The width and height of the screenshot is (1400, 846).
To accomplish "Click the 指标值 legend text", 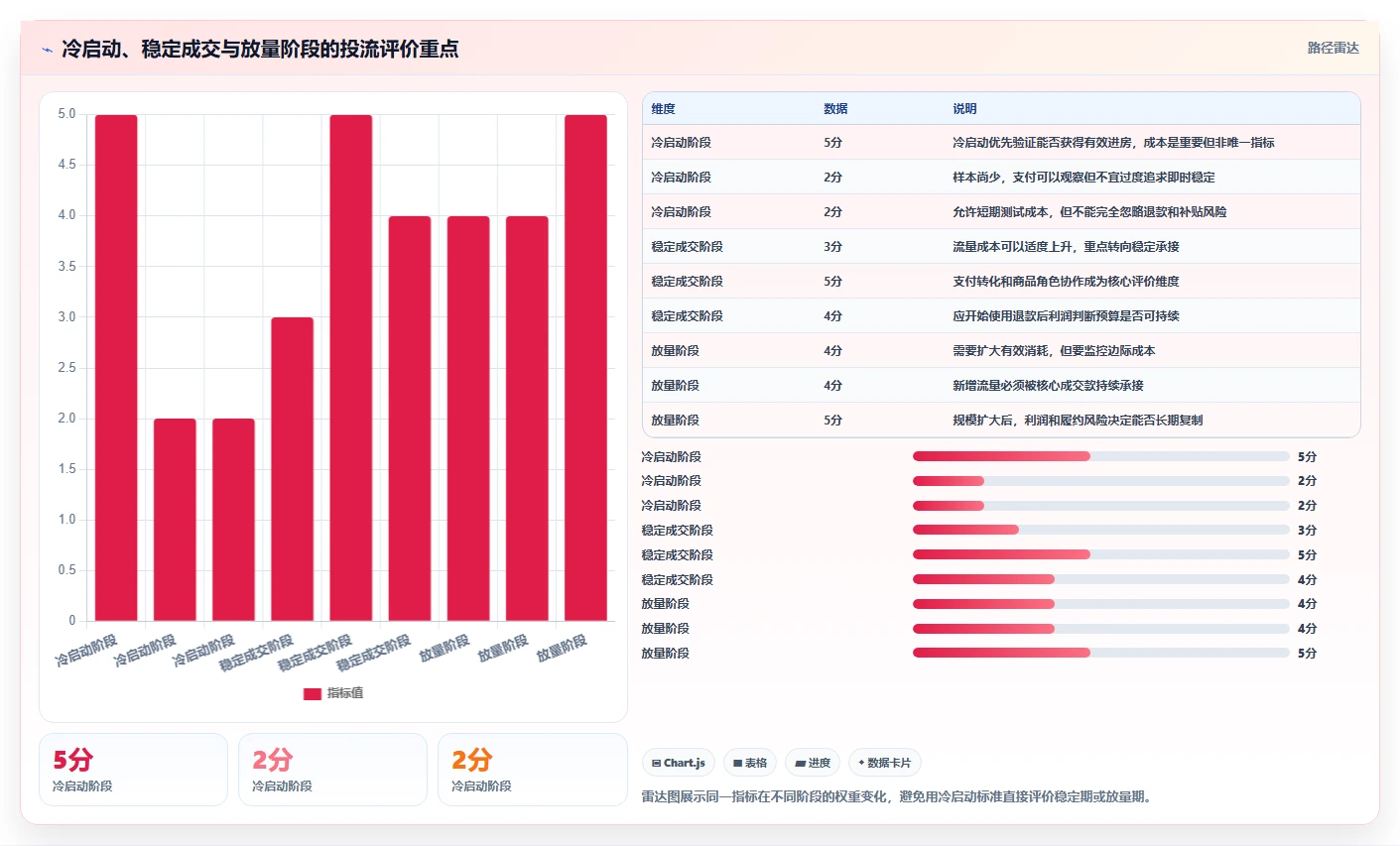I will click(345, 693).
